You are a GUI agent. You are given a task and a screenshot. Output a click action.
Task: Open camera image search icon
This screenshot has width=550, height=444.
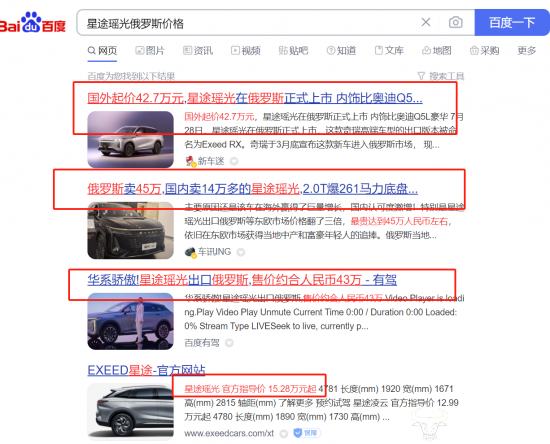click(x=455, y=22)
